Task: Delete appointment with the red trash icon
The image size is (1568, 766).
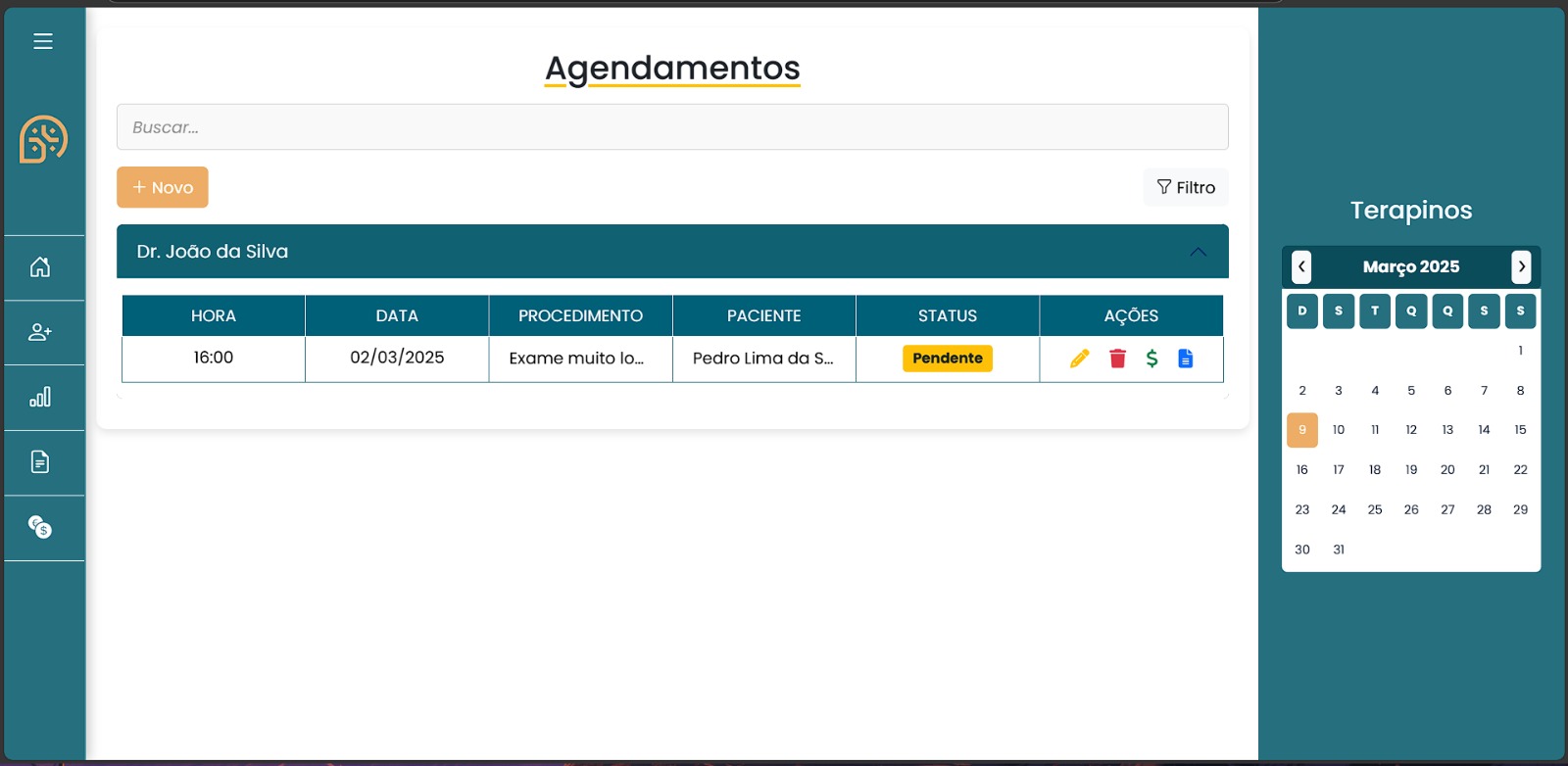Action: (1117, 359)
